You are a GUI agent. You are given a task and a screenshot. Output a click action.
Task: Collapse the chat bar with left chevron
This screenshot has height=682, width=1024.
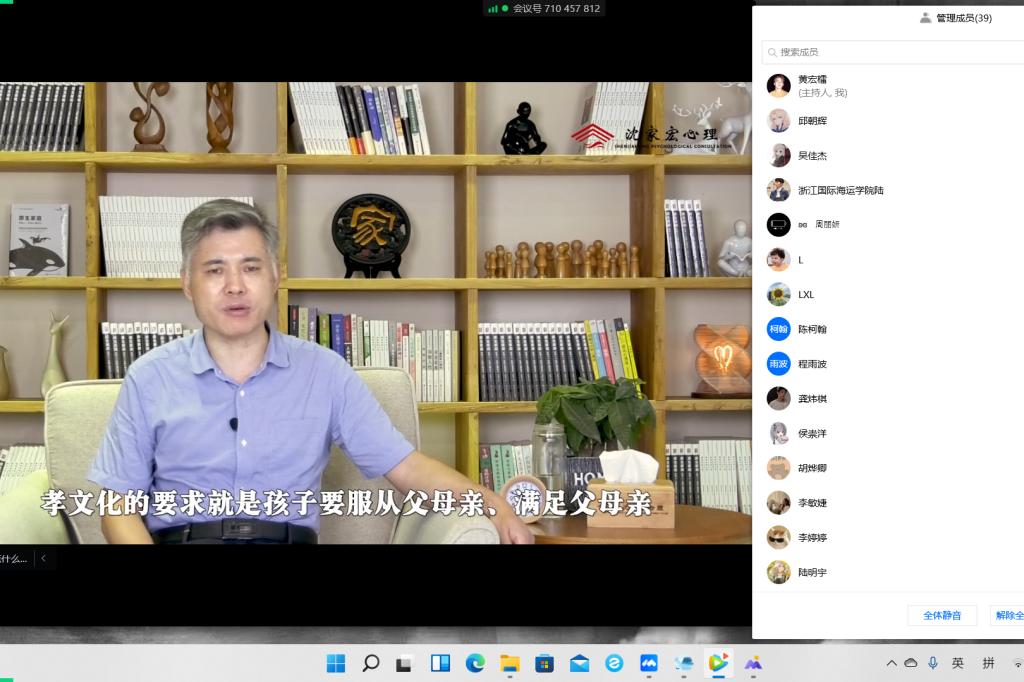point(43,558)
